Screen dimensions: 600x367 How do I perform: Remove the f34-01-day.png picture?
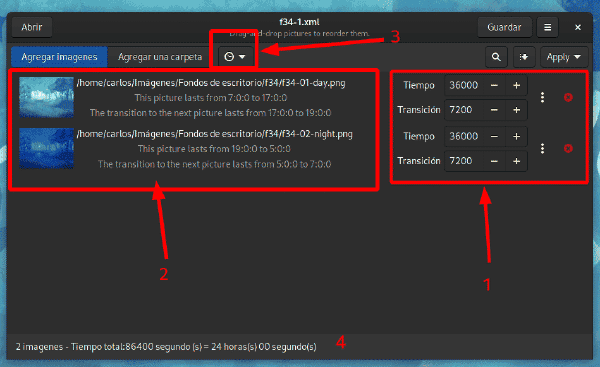click(x=568, y=98)
